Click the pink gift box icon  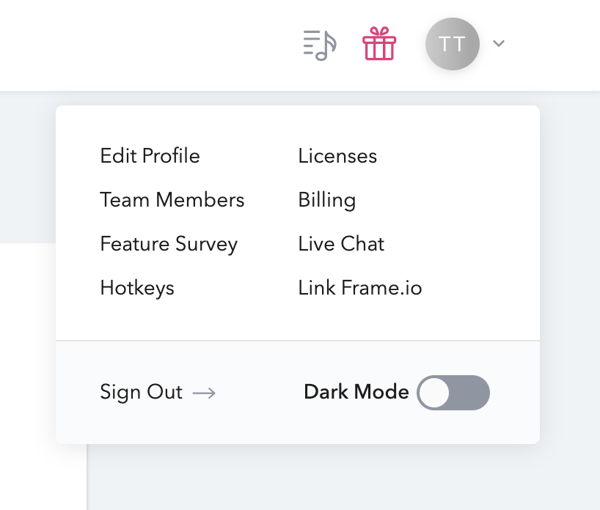pyautogui.click(x=379, y=44)
